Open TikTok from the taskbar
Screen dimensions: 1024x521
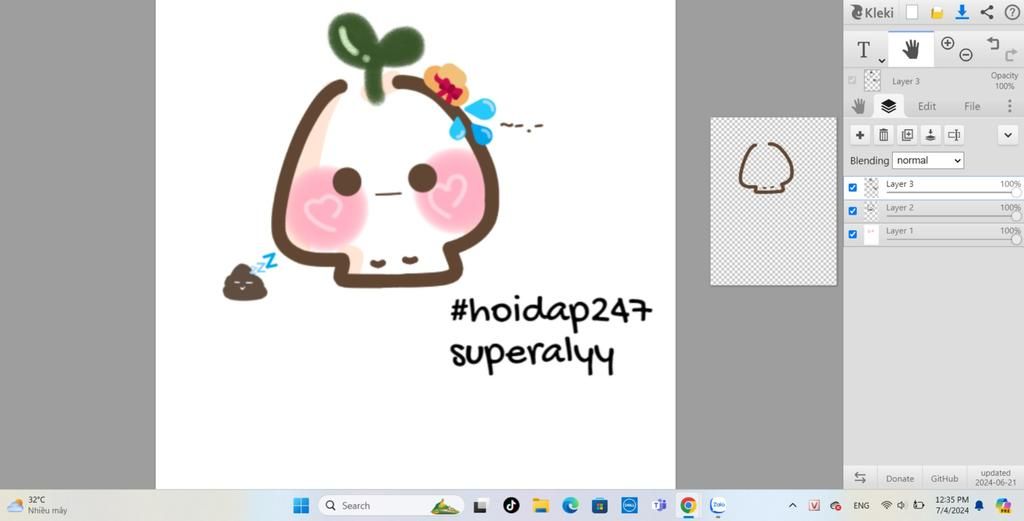tap(511, 505)
